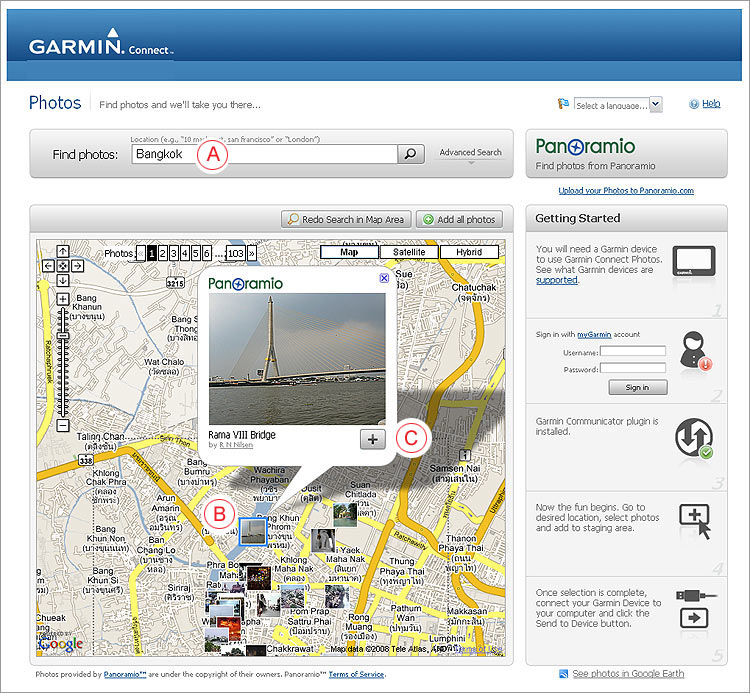750x693 pixels.
Task: Switch to Hybrid map view
Action: tap(468, 253)
